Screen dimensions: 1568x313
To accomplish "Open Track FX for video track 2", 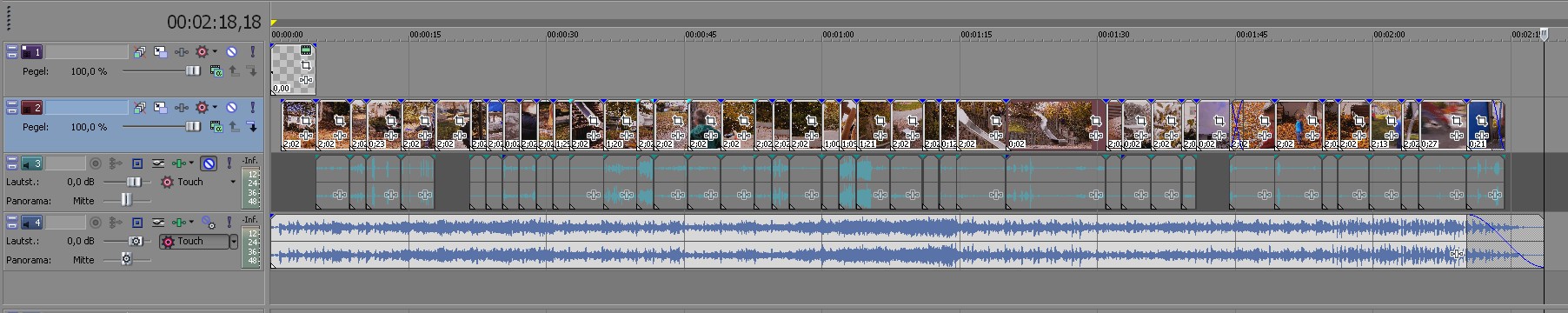I will point(182,108).
